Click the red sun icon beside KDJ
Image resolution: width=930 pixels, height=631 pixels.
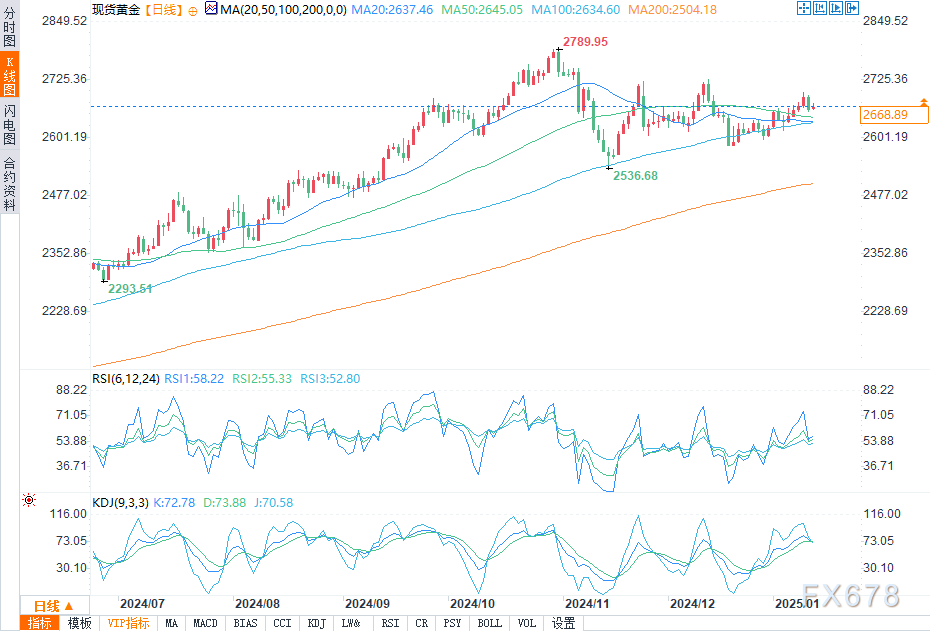click(29, 500)
